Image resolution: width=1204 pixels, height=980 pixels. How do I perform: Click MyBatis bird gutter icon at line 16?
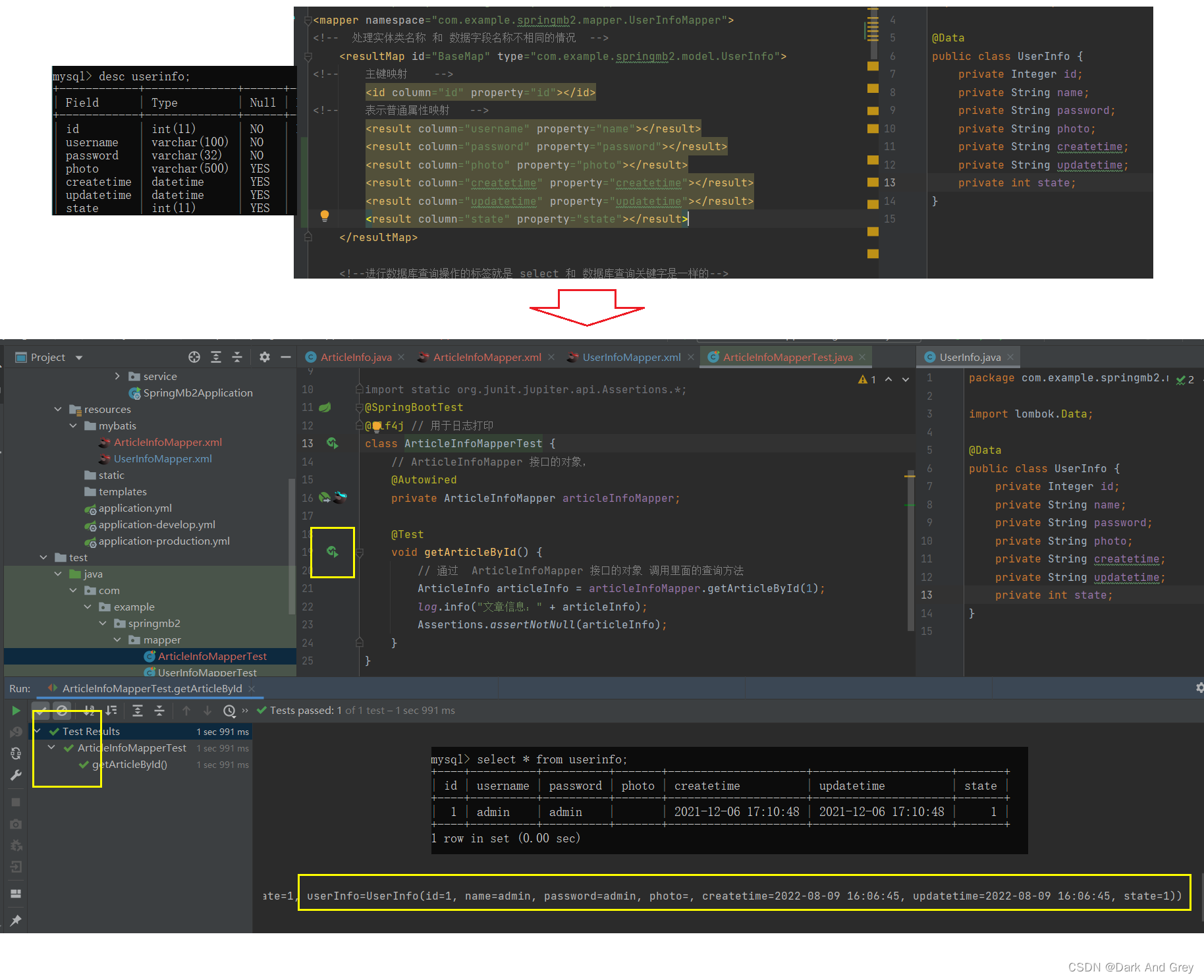click(340, 497)
